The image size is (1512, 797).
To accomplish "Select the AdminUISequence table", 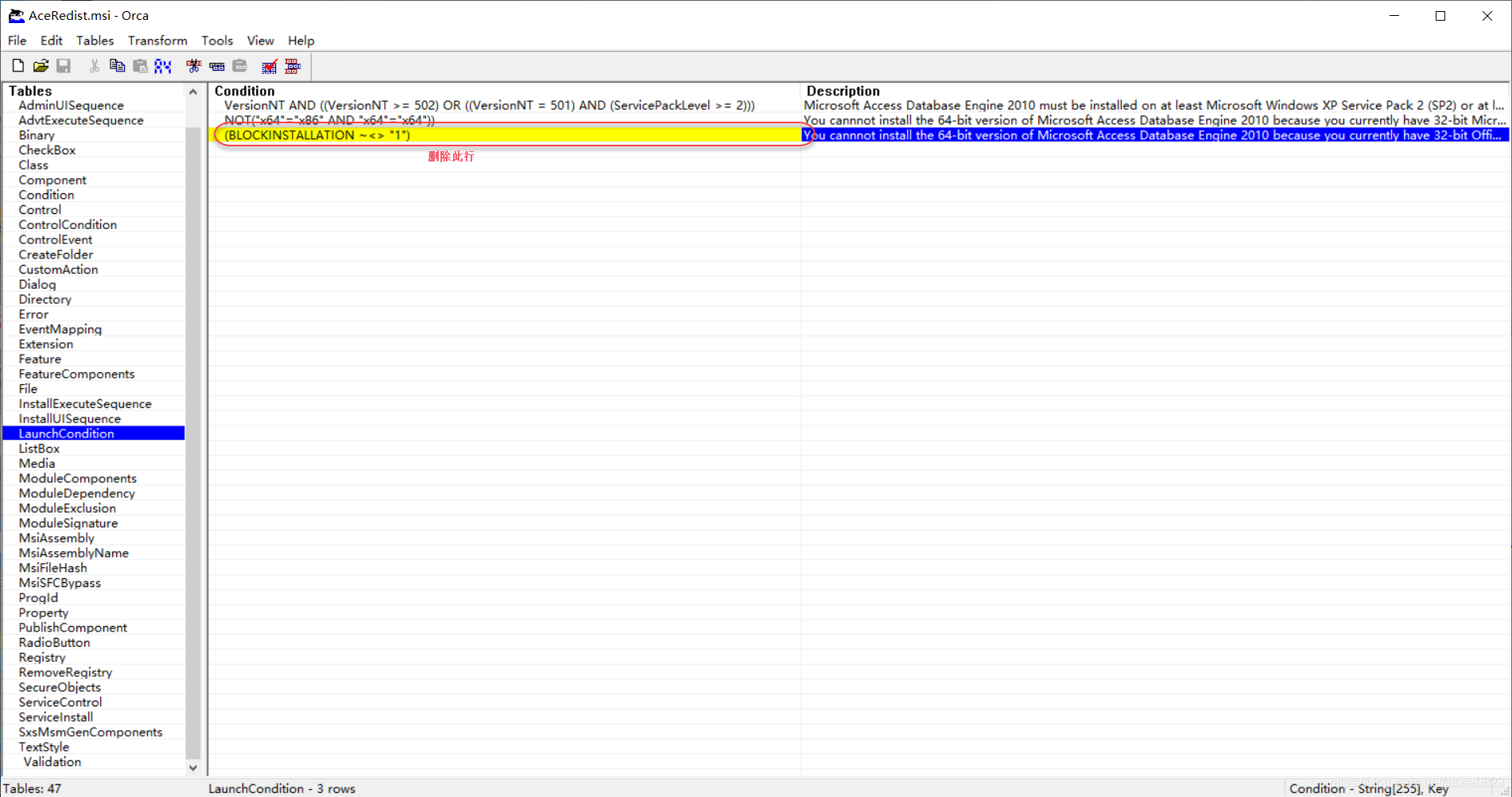I will 71,105.
